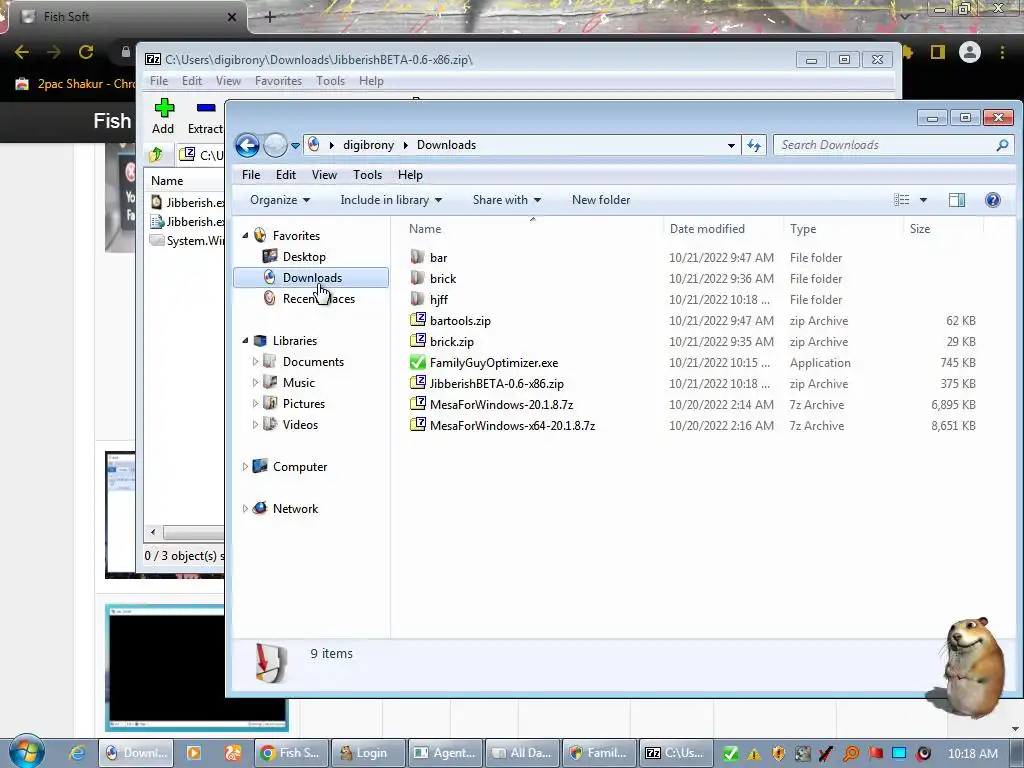1024x768 pixels.
Task: Select brick.zip archive icon
Action: (417, 341)
